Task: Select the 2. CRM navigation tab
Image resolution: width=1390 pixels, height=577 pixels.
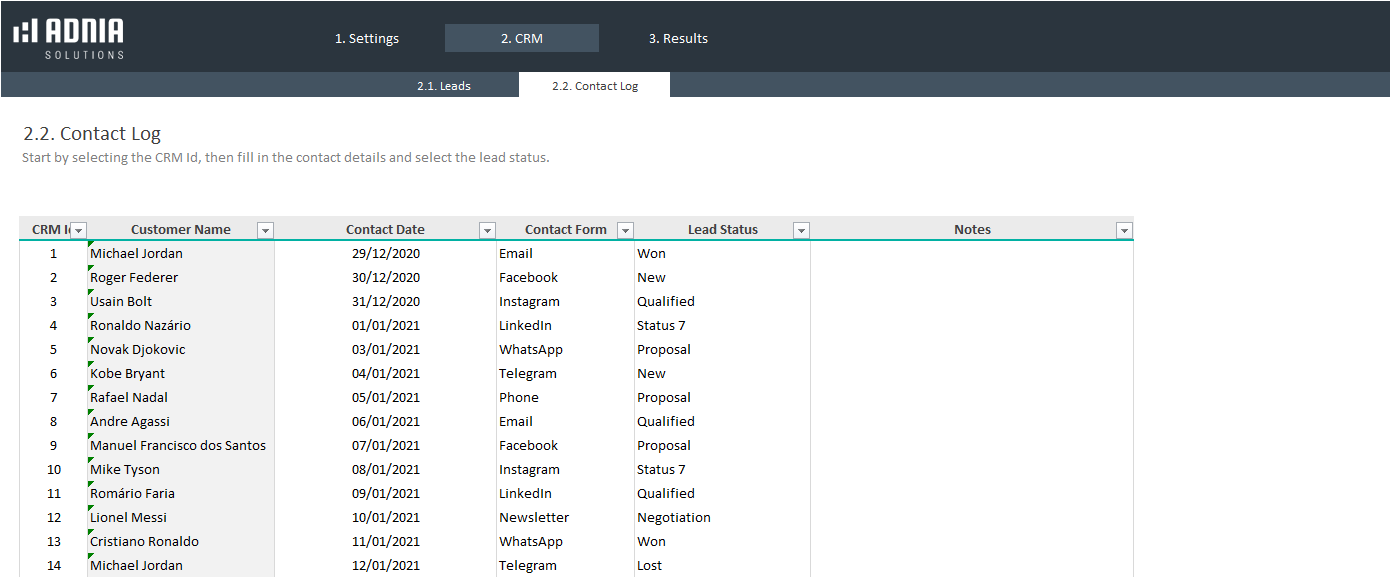Action: click(x=521, y=39)
